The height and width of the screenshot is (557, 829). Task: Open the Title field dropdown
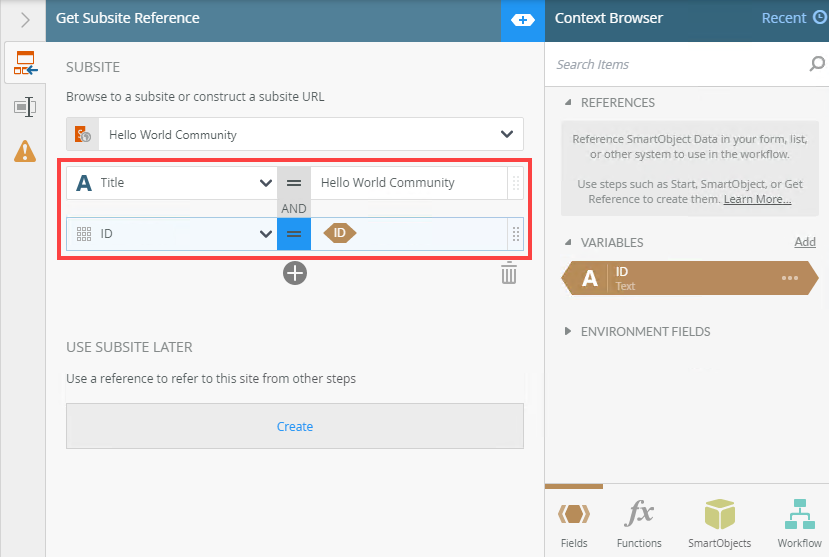coord(265,183)
